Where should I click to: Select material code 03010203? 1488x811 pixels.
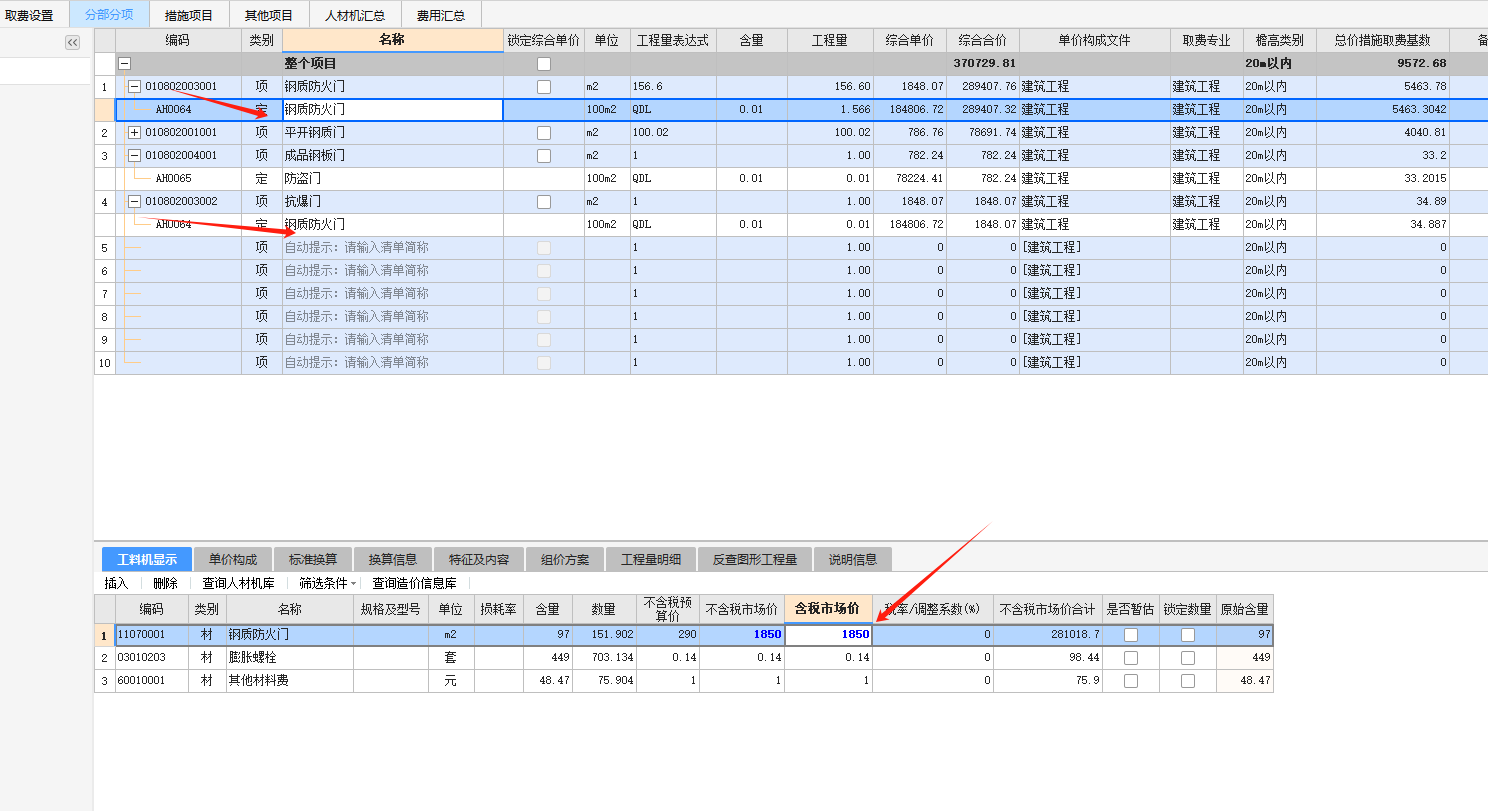click(141, 657)
